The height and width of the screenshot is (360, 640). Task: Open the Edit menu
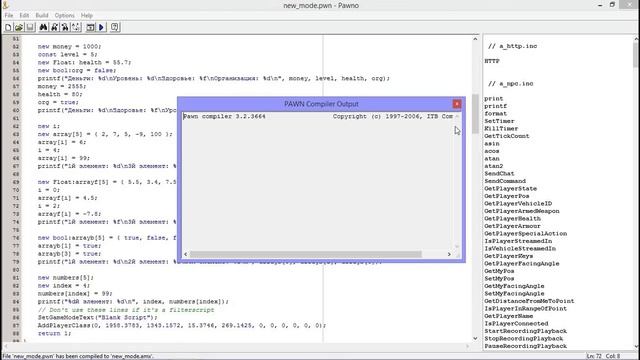[x=24, y=16]
